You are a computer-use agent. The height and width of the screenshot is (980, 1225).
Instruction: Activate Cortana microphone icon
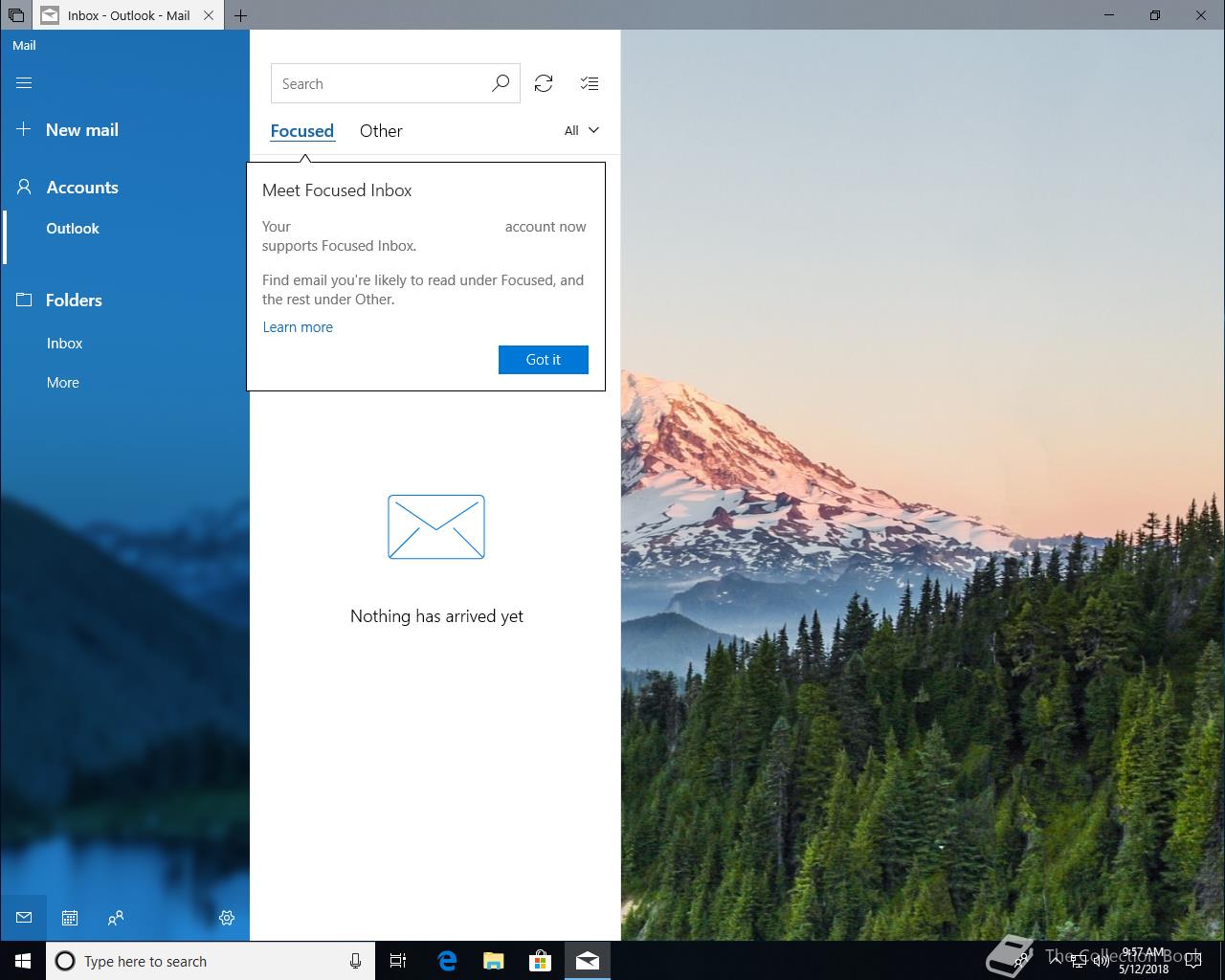(355, 961)
